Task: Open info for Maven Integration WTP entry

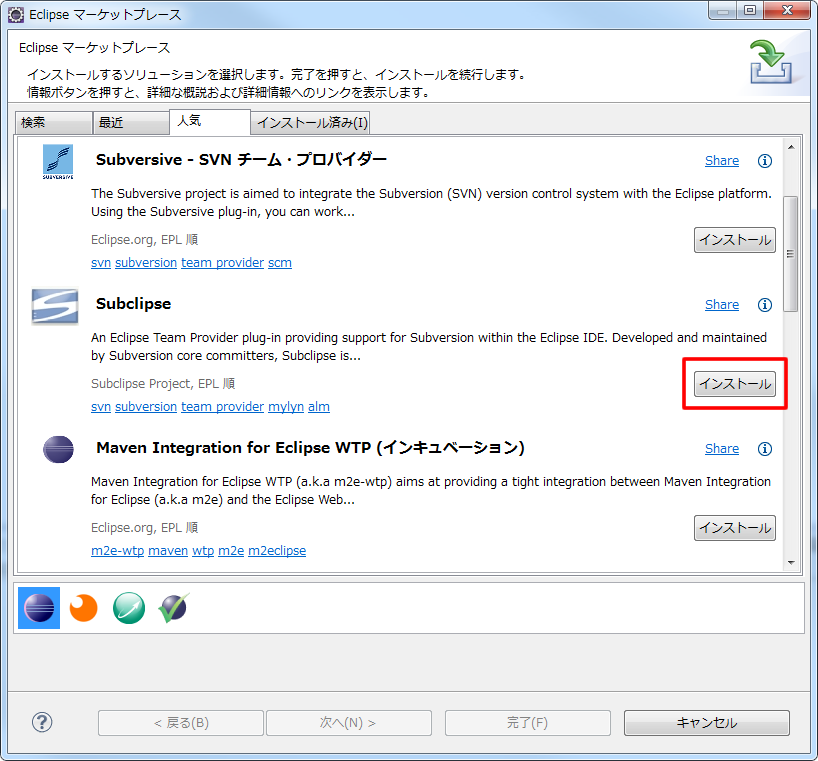Action: coord(764,449)
